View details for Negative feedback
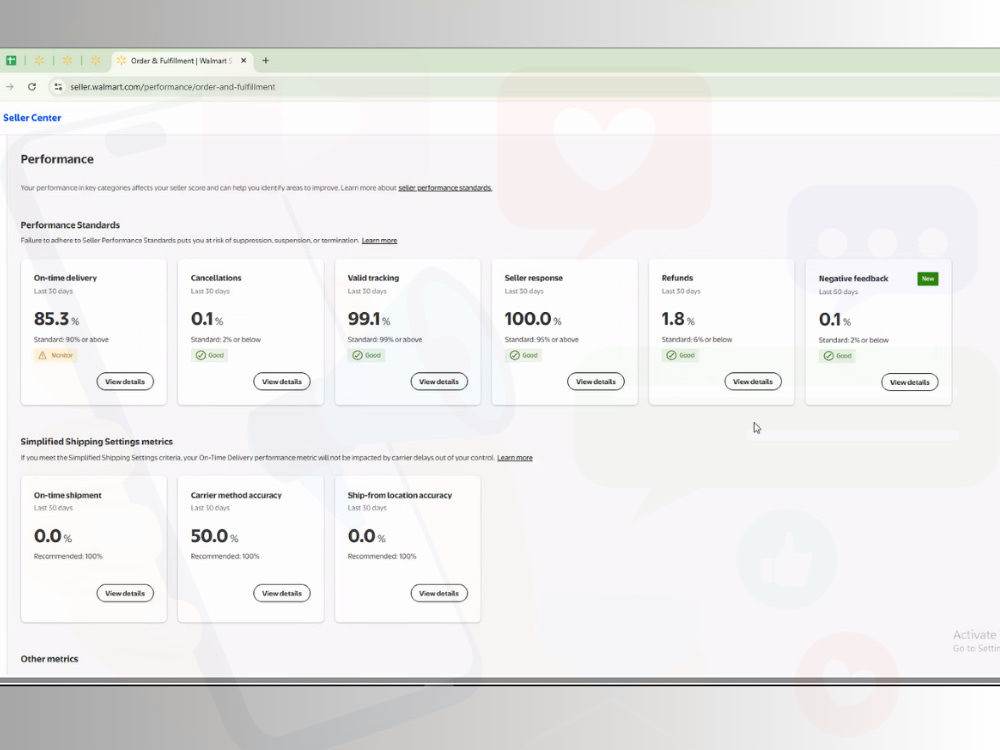1000x750 pixels. click(909, 382)
